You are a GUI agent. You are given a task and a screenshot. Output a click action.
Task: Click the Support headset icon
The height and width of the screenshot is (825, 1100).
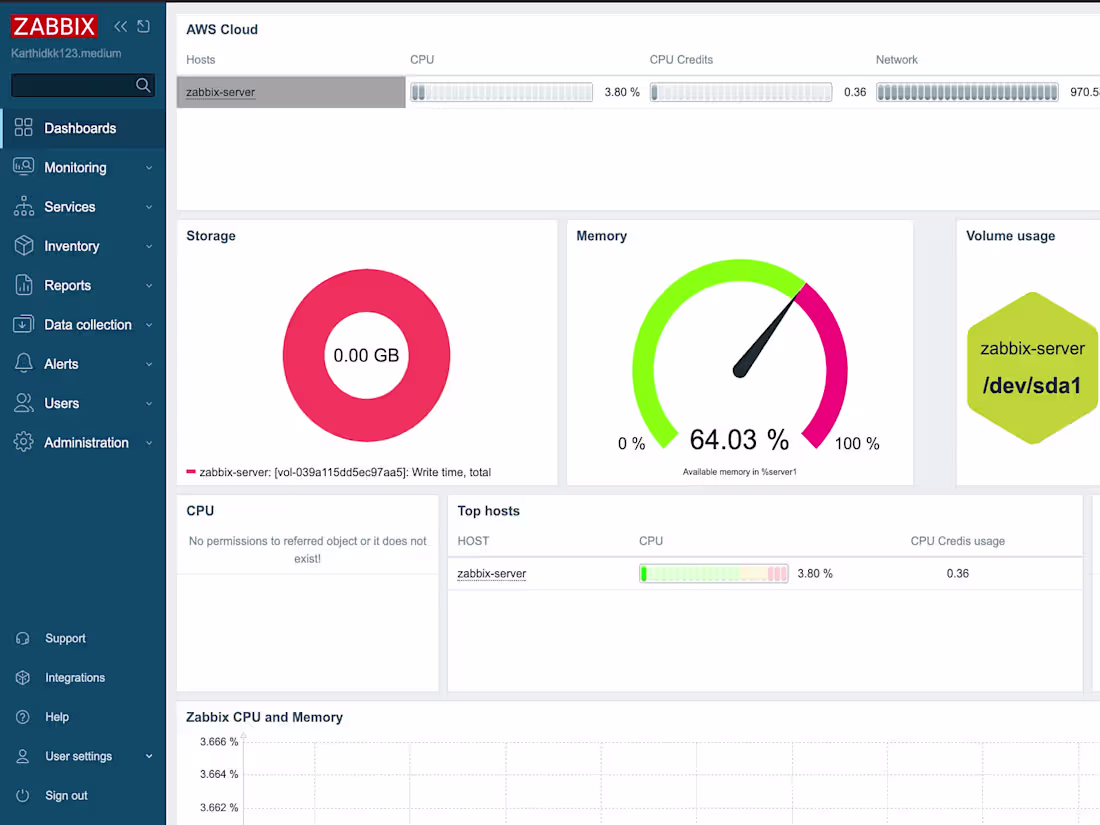(23, 638)
